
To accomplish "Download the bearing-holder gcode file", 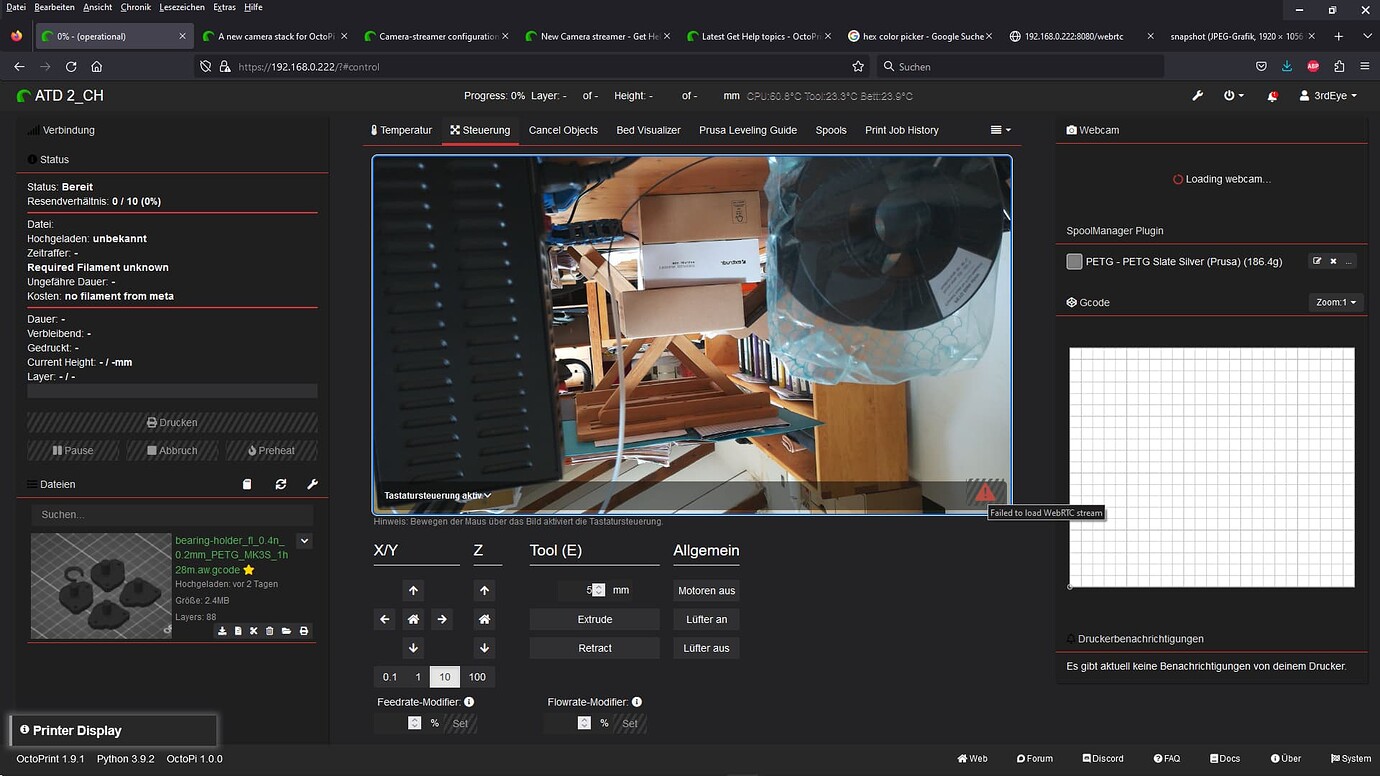I will click(x=223, y=631).
